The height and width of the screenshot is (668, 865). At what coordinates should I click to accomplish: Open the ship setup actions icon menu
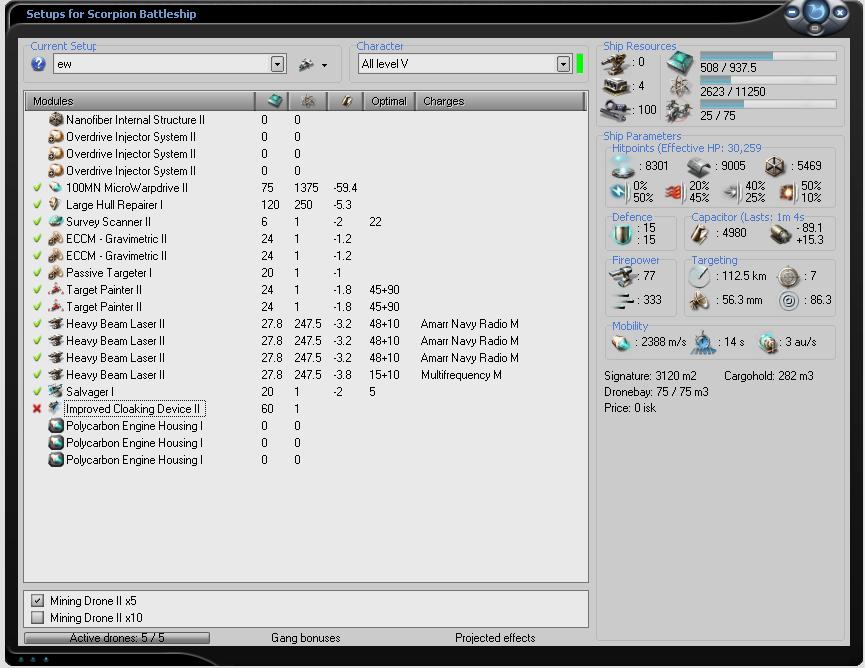click(x=306, y=65)
